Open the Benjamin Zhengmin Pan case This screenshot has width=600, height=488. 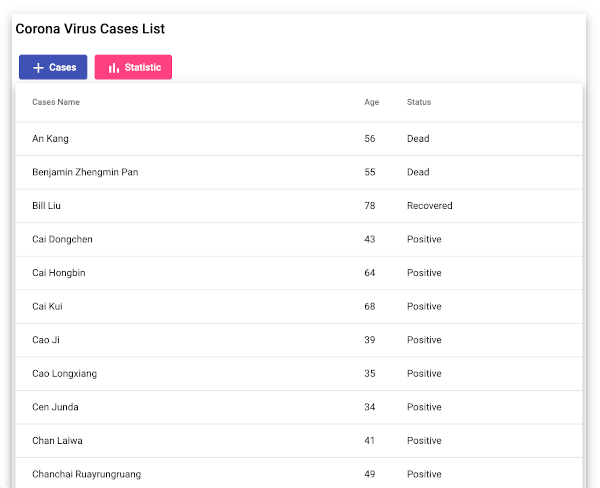click(299, 172)
